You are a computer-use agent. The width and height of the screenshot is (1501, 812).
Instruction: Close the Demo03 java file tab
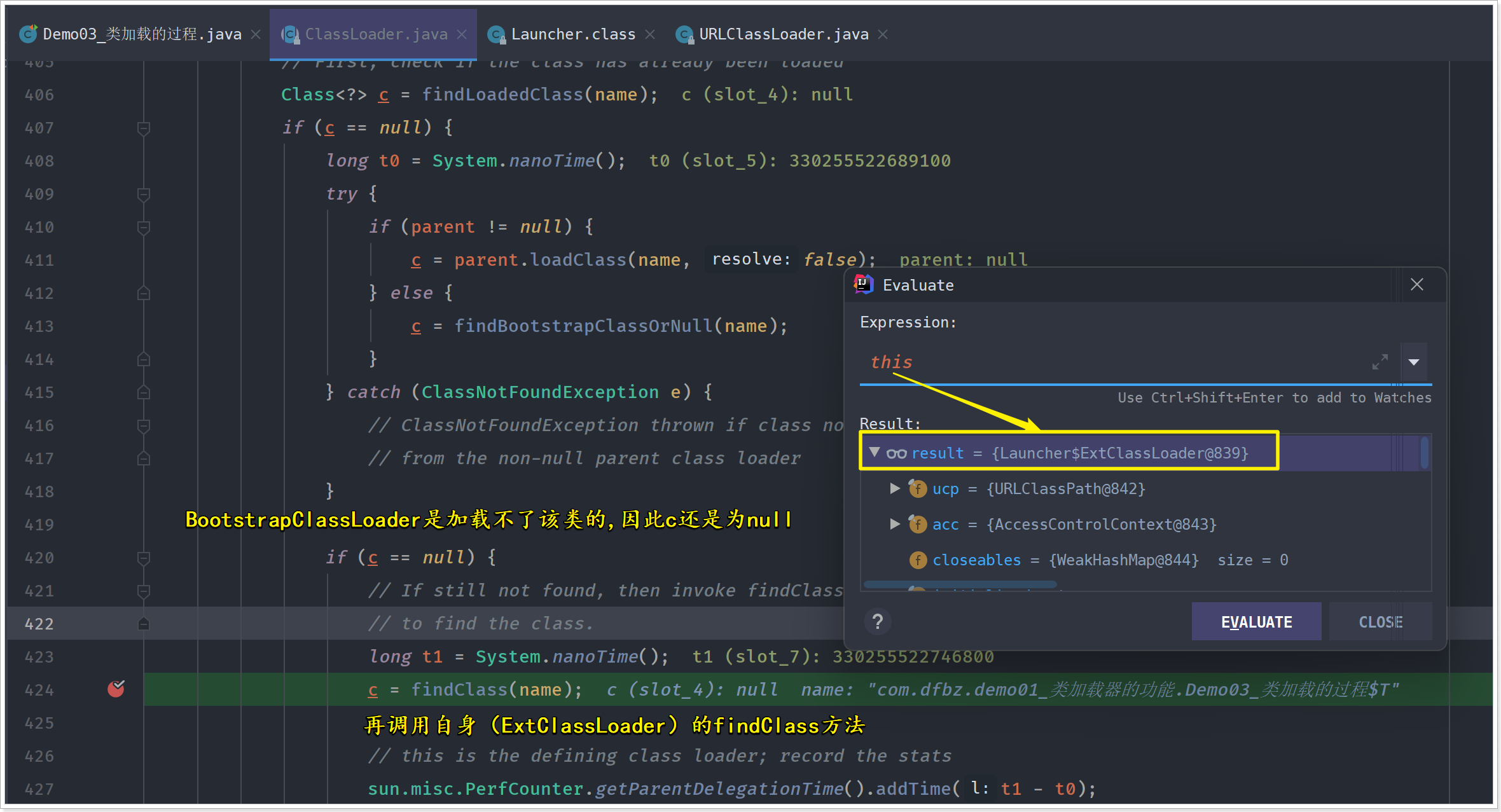[x=256, y=34]
